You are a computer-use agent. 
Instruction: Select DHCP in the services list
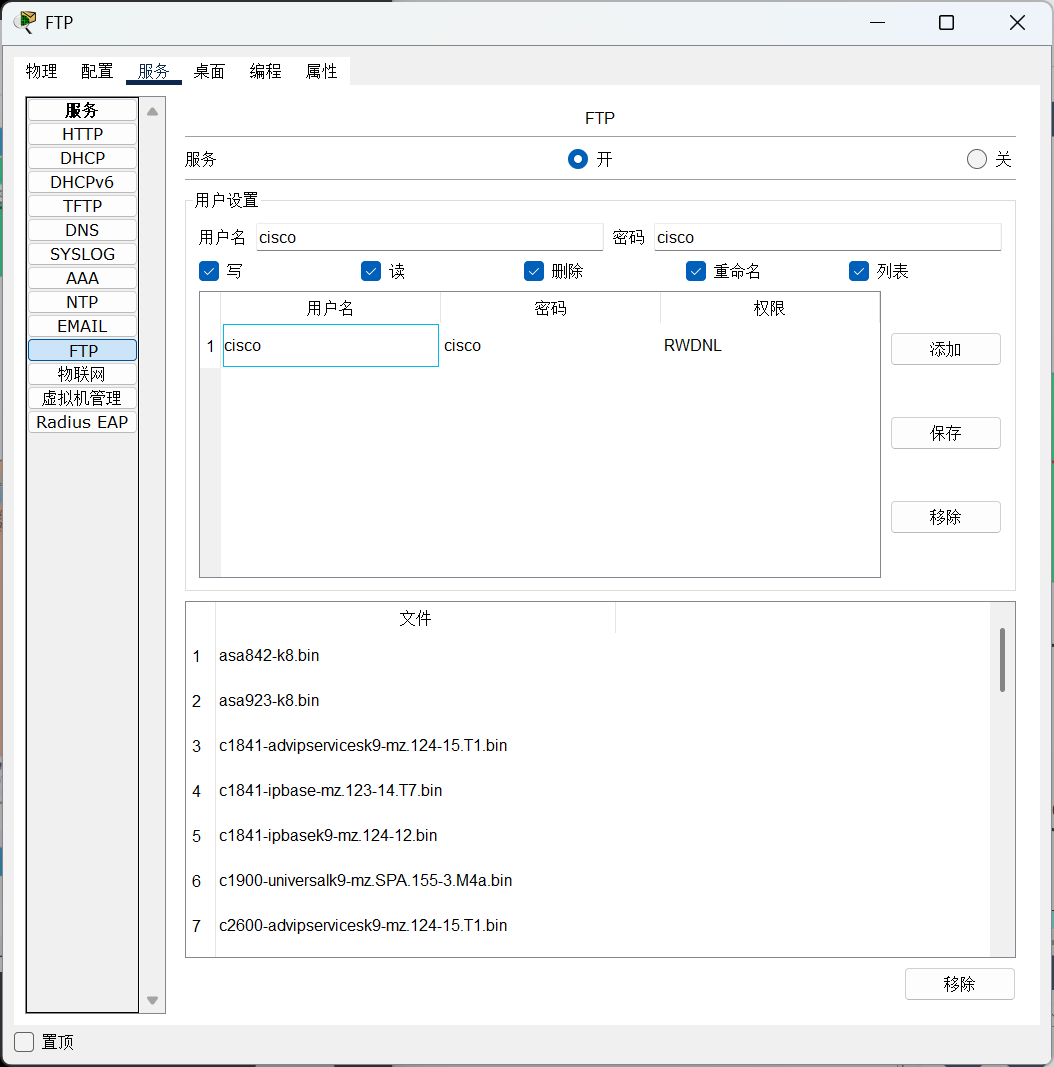tap(82, 158)
